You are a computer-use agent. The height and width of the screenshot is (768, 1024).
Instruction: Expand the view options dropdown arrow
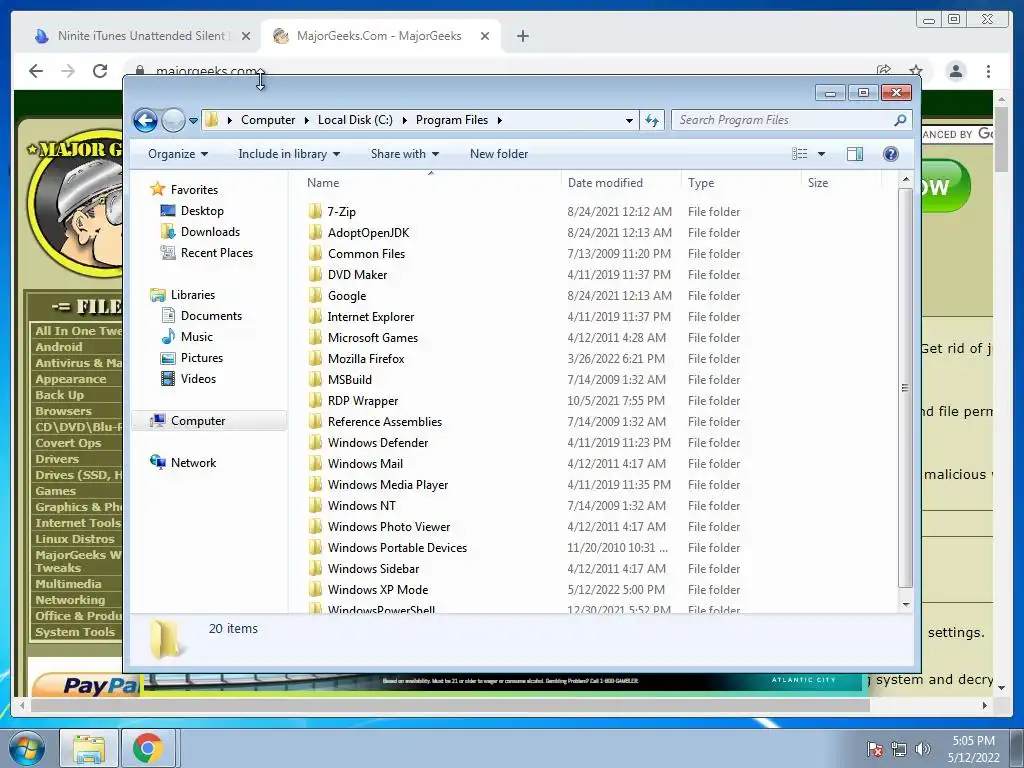(x=822, y=154)
